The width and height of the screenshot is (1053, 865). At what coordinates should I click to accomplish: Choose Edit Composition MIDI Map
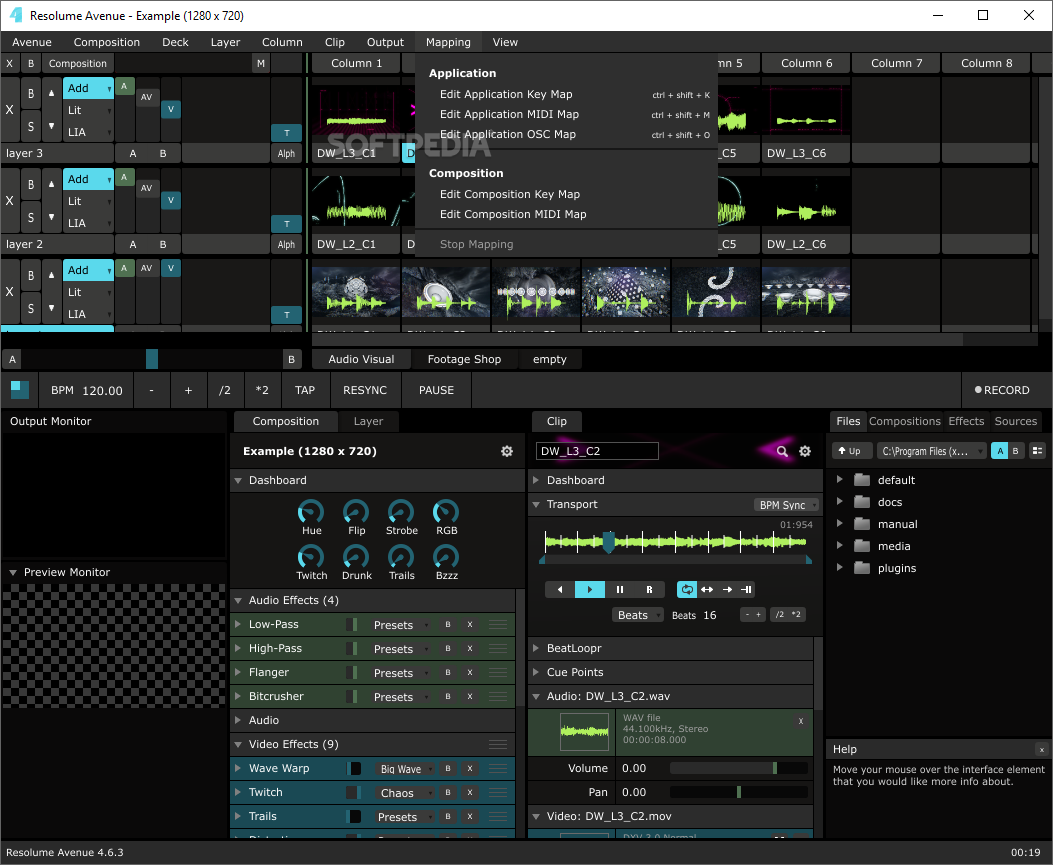point(566,214)
